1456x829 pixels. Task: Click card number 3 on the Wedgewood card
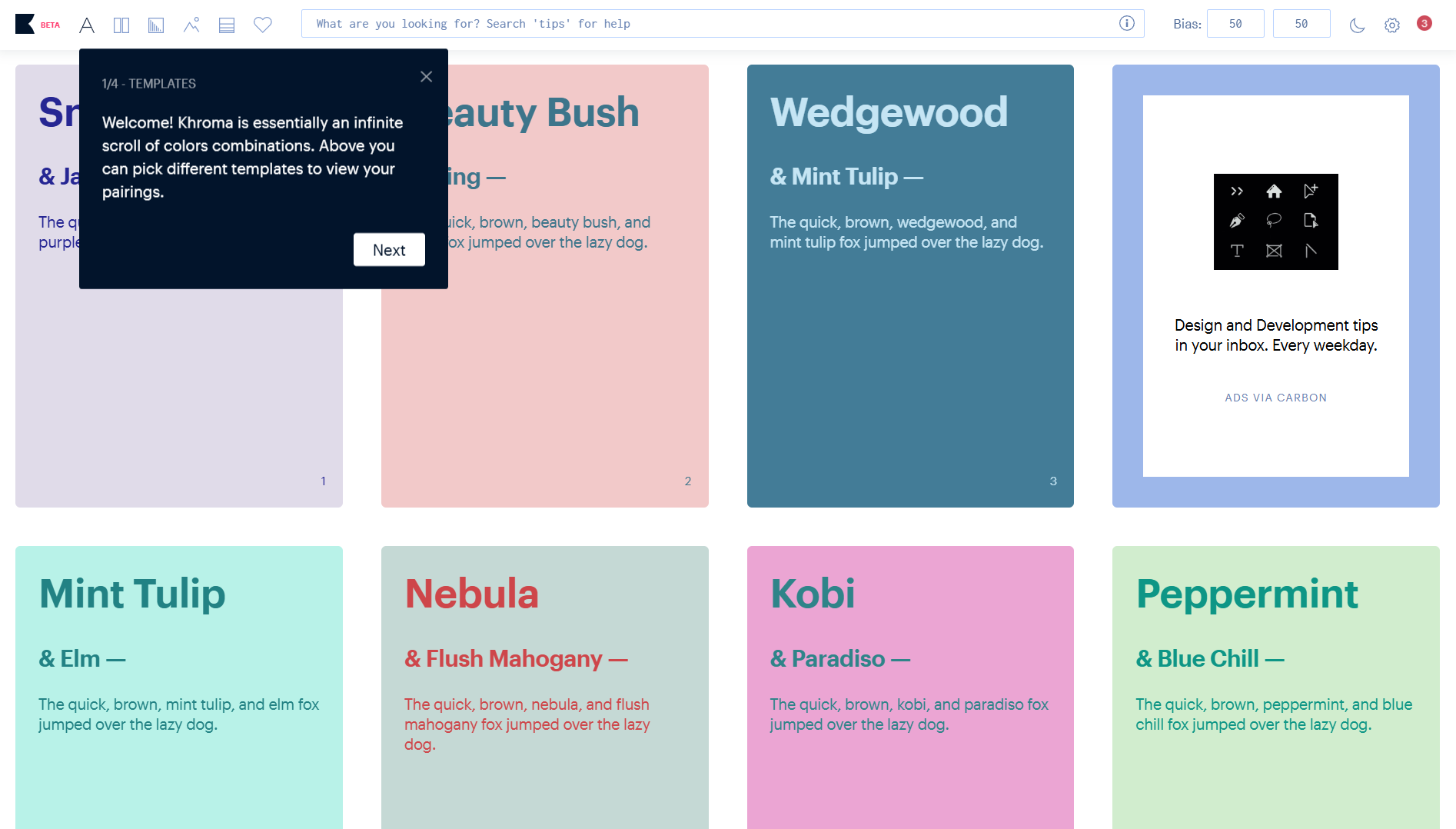coord(1053,481)
